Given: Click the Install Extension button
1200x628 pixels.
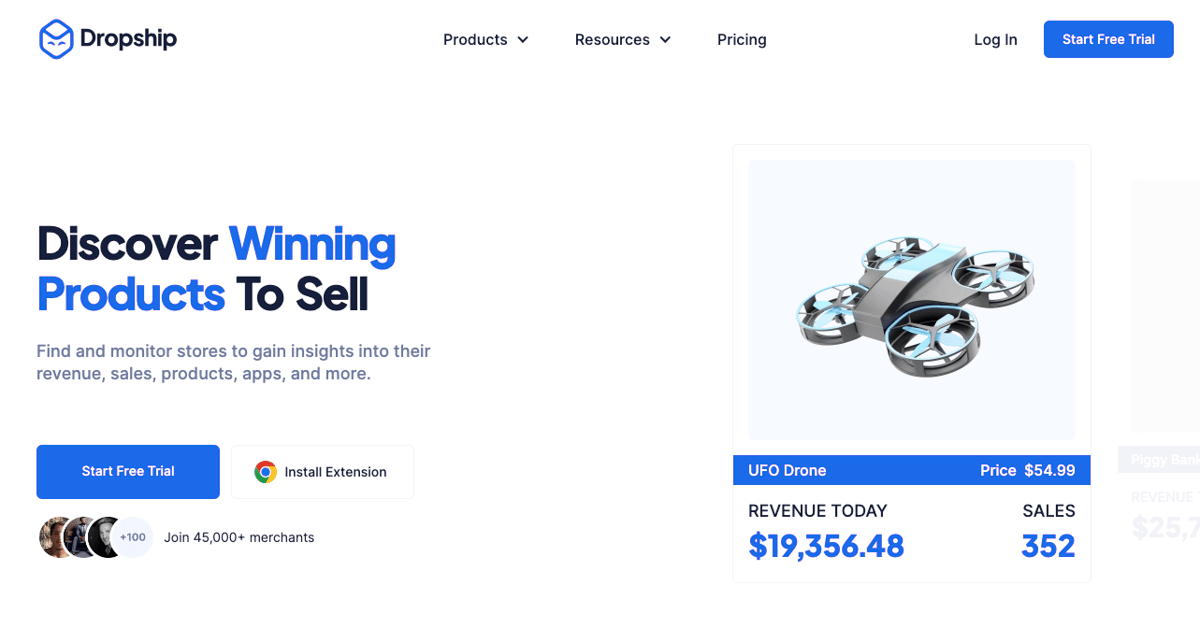Looking at the screenshot, I should (322, 472).
